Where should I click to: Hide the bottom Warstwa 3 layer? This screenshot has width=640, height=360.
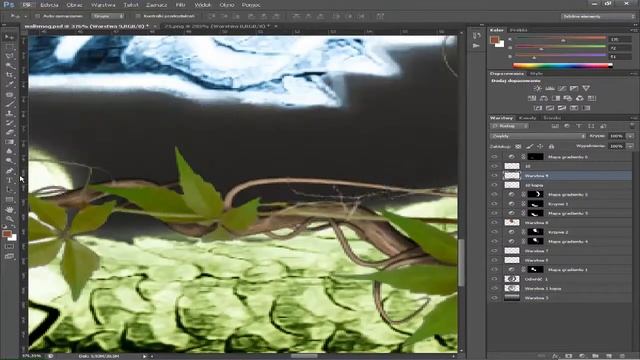[x=494, y=298]
